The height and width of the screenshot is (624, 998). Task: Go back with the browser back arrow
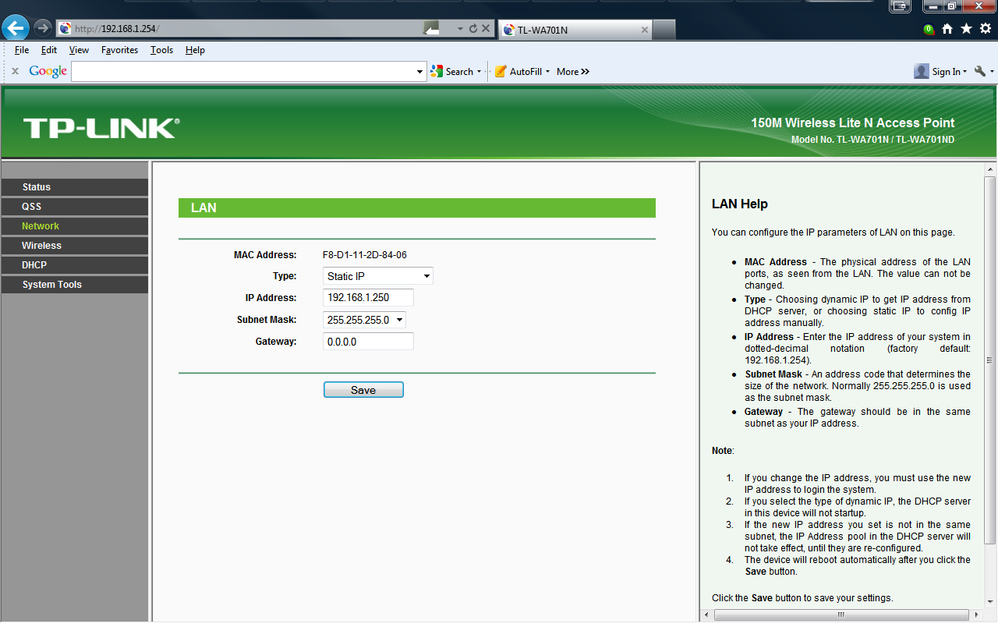pyautogui.click(x=15, y=28)
